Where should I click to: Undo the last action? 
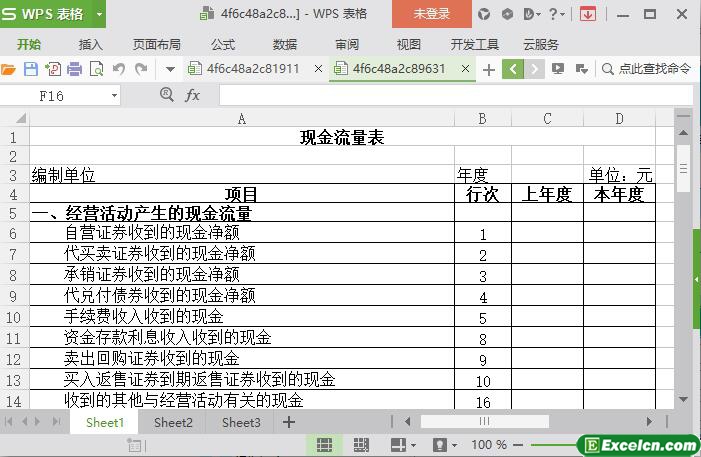point(119,69)
